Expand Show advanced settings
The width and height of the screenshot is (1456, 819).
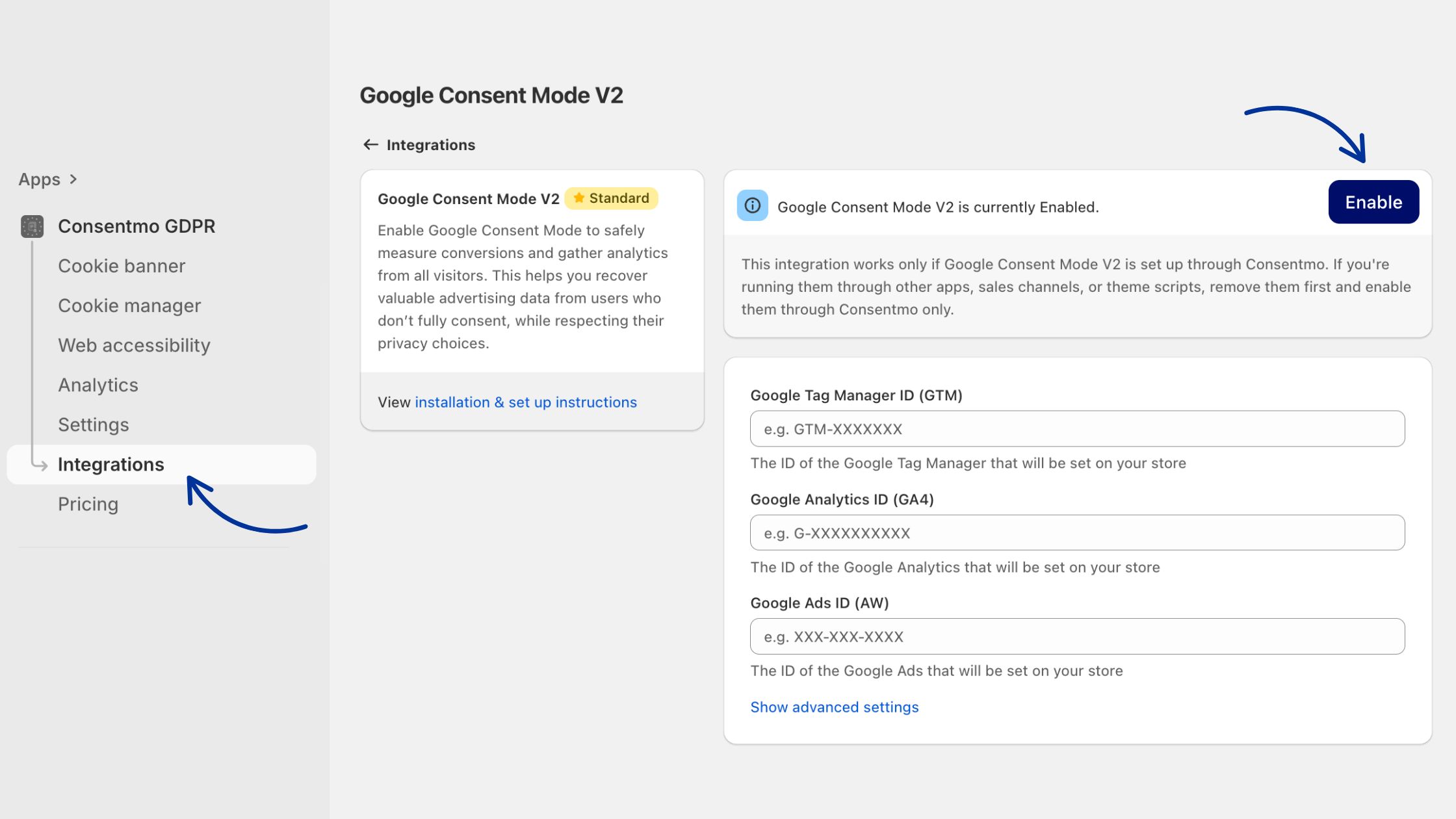[834, 707]
